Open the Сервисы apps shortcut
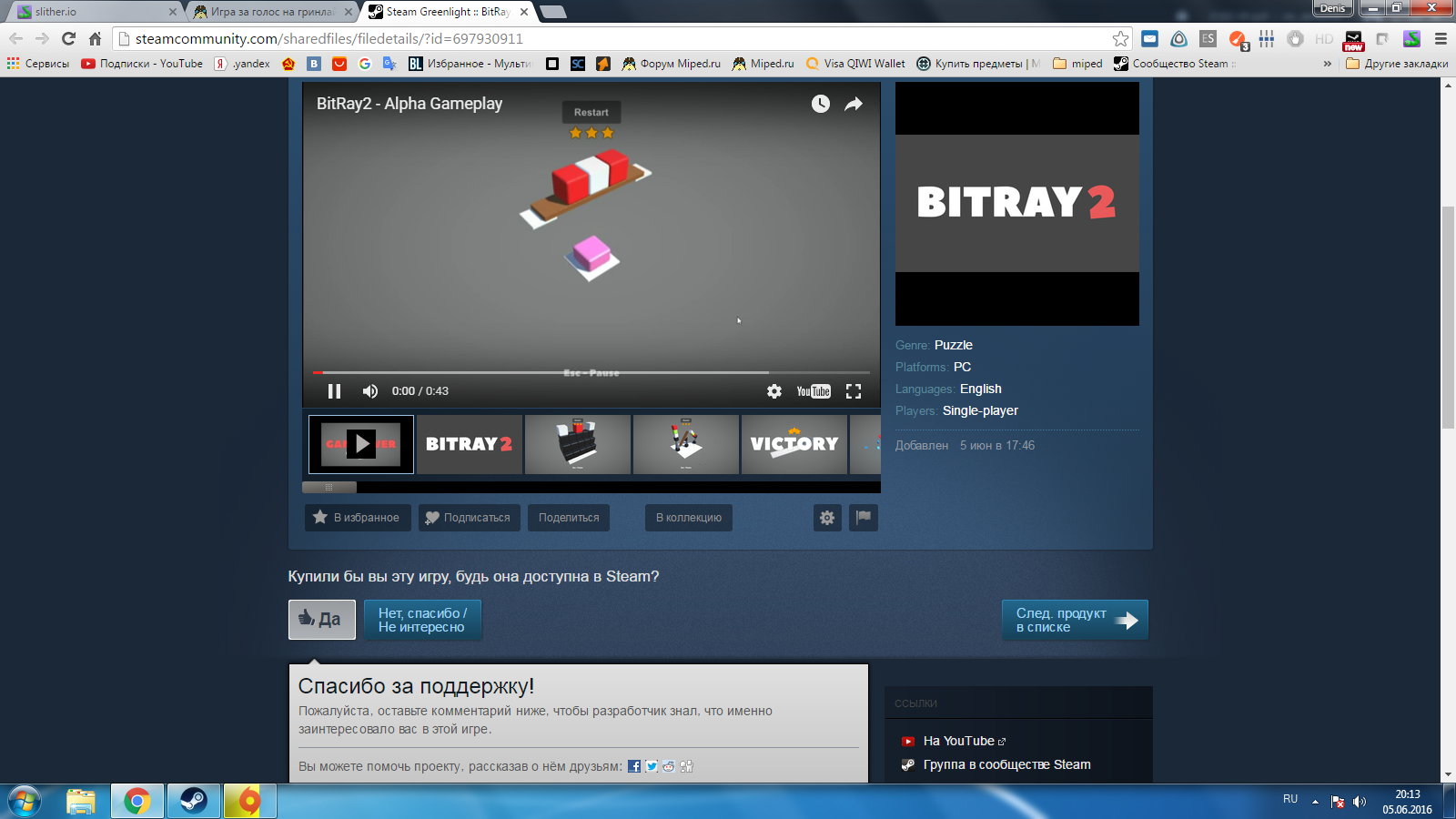Image resolution: width=1456 pixels, height=819 pixels. pos(38,64)
